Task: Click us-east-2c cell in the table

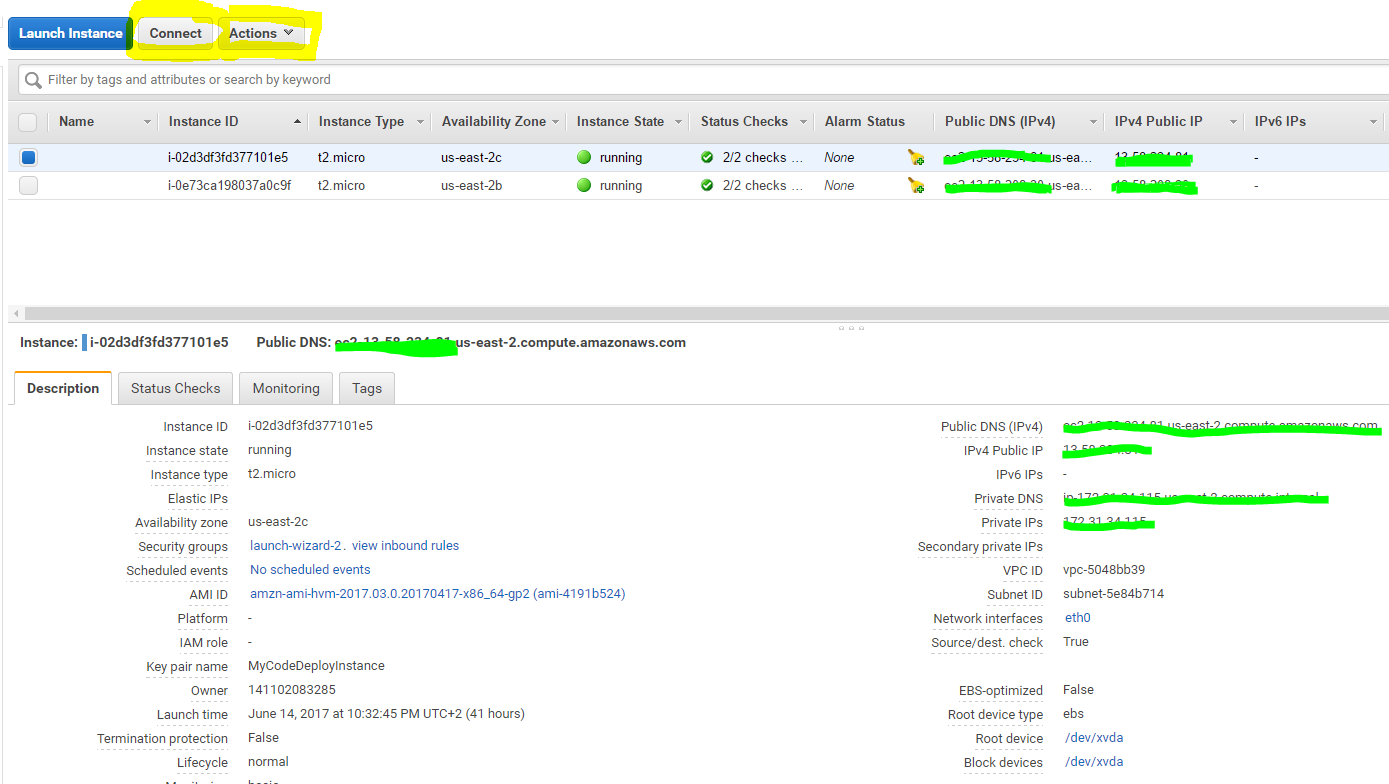Action: tap(471, 157)
